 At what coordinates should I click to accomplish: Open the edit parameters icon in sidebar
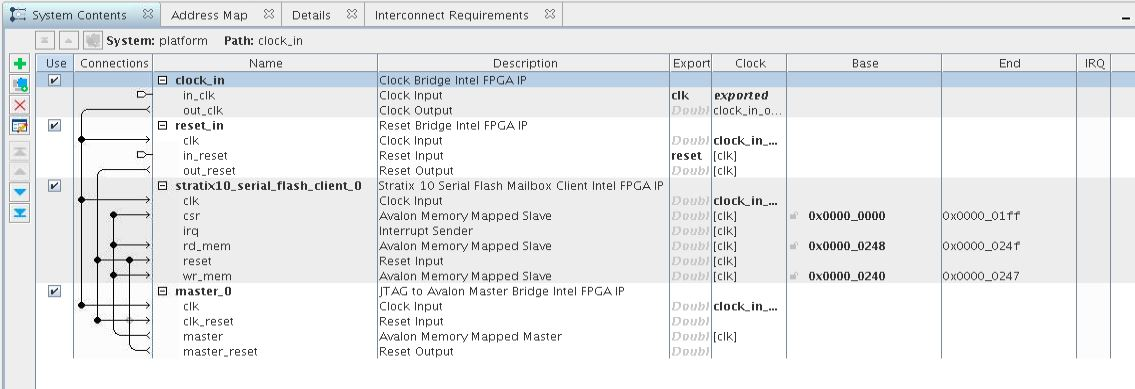tap(20, 126)
